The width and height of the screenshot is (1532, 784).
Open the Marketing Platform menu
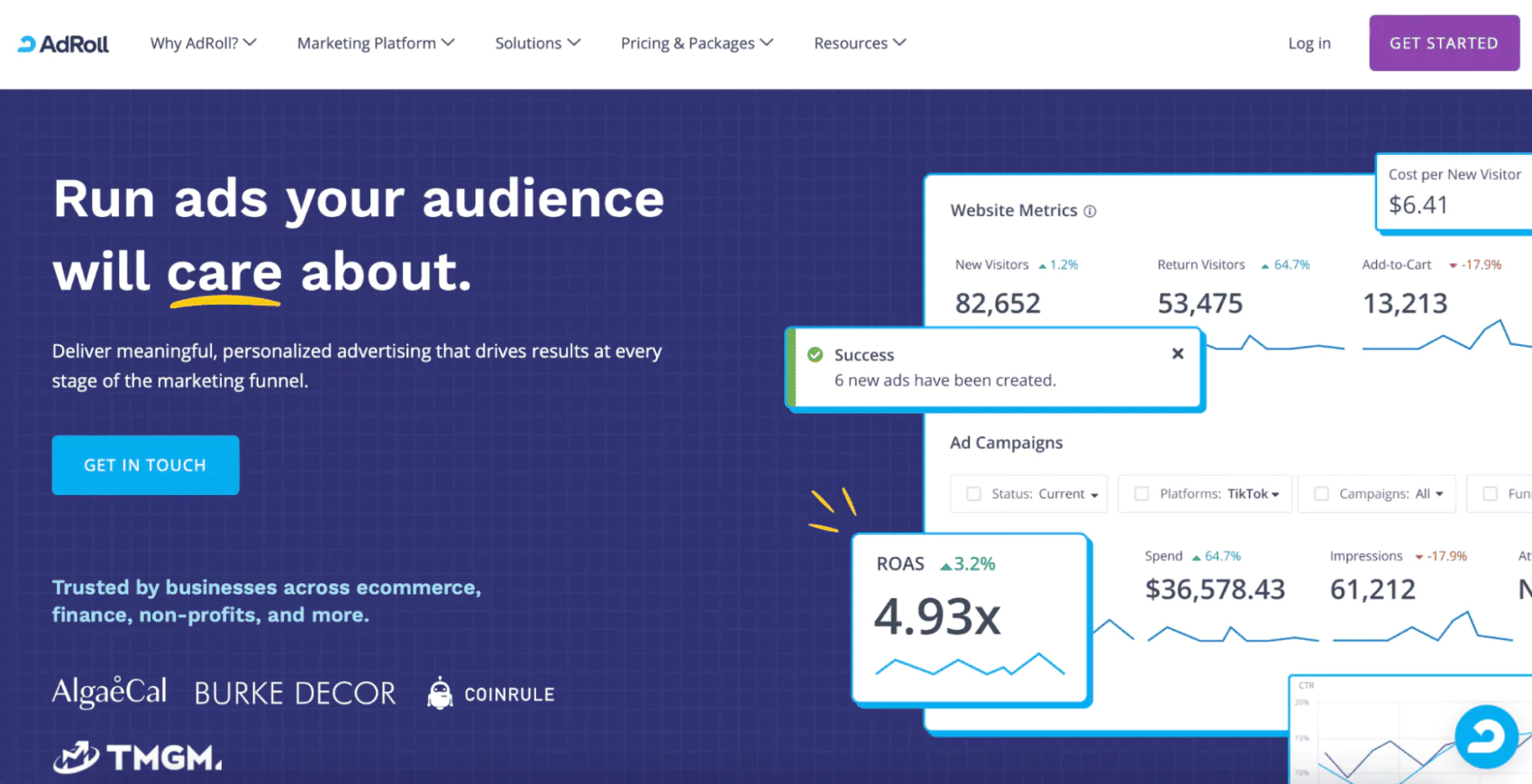(376, 43)
